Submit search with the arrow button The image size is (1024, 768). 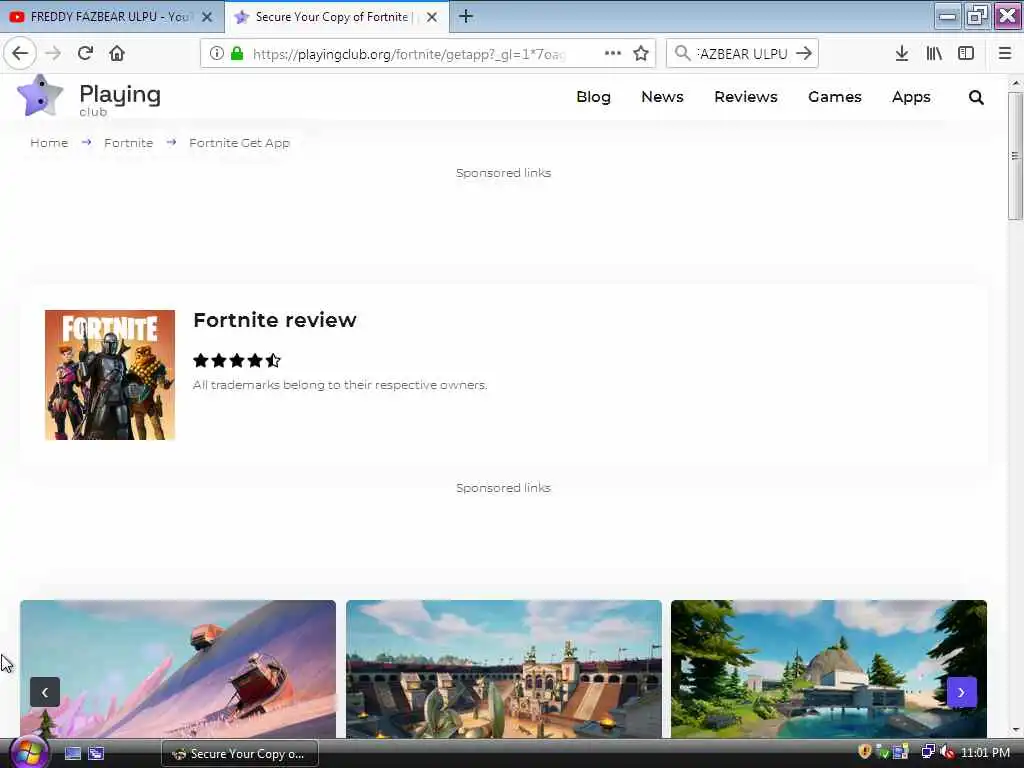click(804, 54)
